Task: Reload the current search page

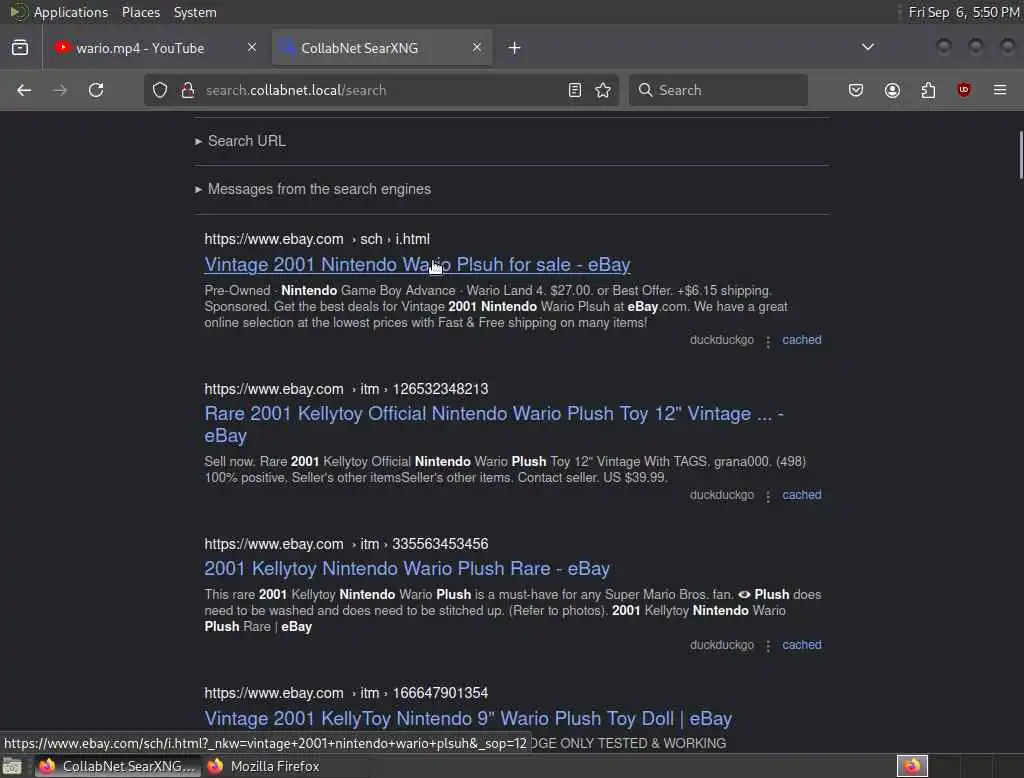Action: (96, 90)
